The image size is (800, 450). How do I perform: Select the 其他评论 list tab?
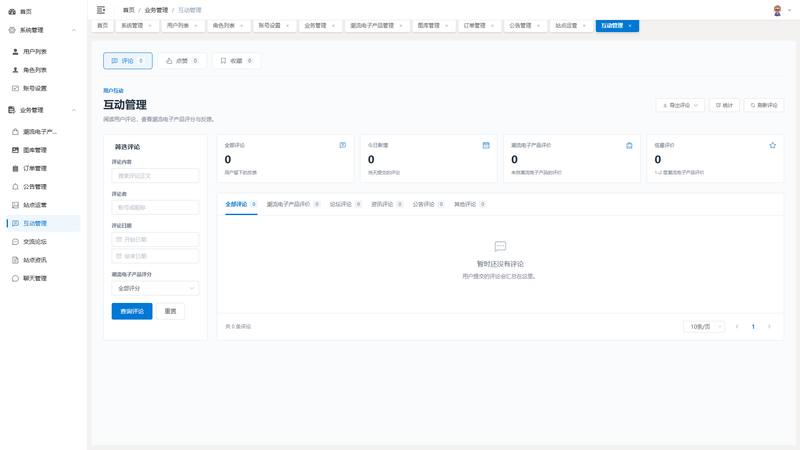pyautogui.click(x=470, y=204)
